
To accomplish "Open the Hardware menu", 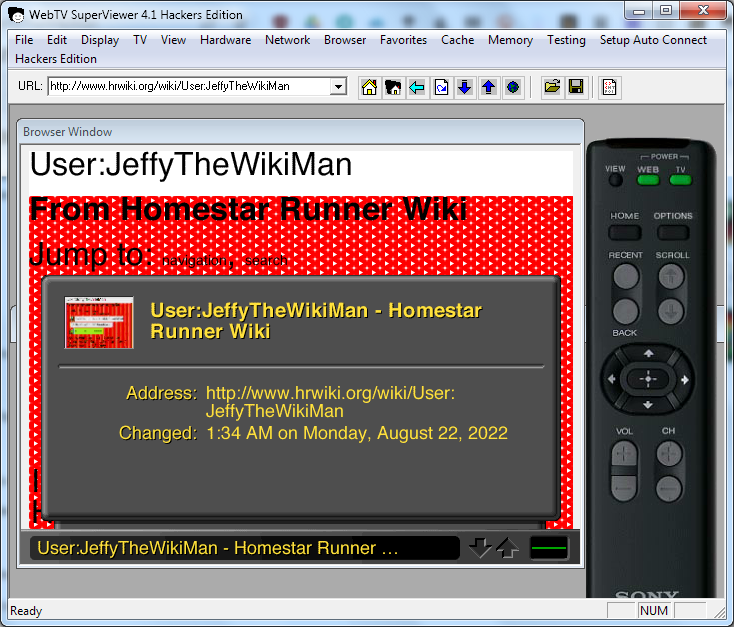I will click(225, 40).
